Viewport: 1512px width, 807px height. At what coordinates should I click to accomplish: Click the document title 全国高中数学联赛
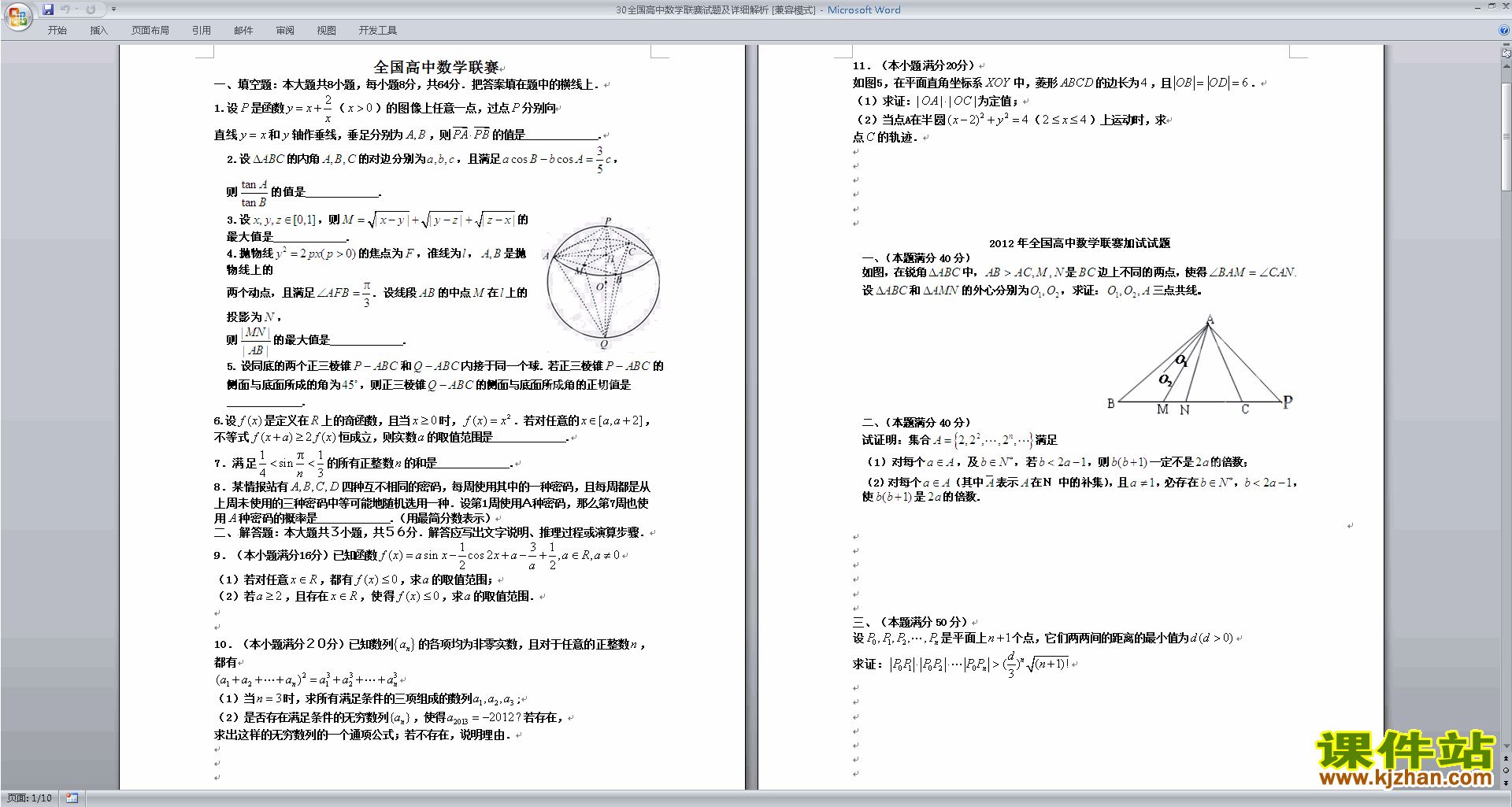(x=436, y=68)
